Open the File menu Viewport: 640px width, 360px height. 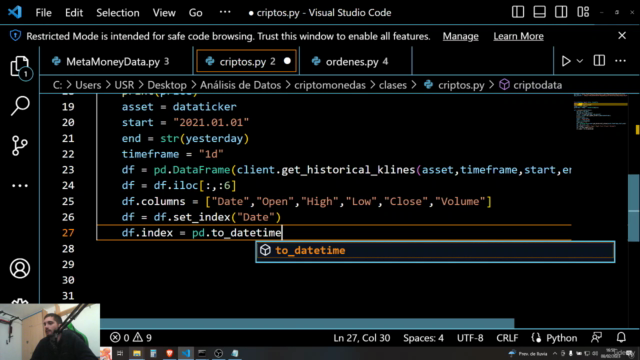43,13
